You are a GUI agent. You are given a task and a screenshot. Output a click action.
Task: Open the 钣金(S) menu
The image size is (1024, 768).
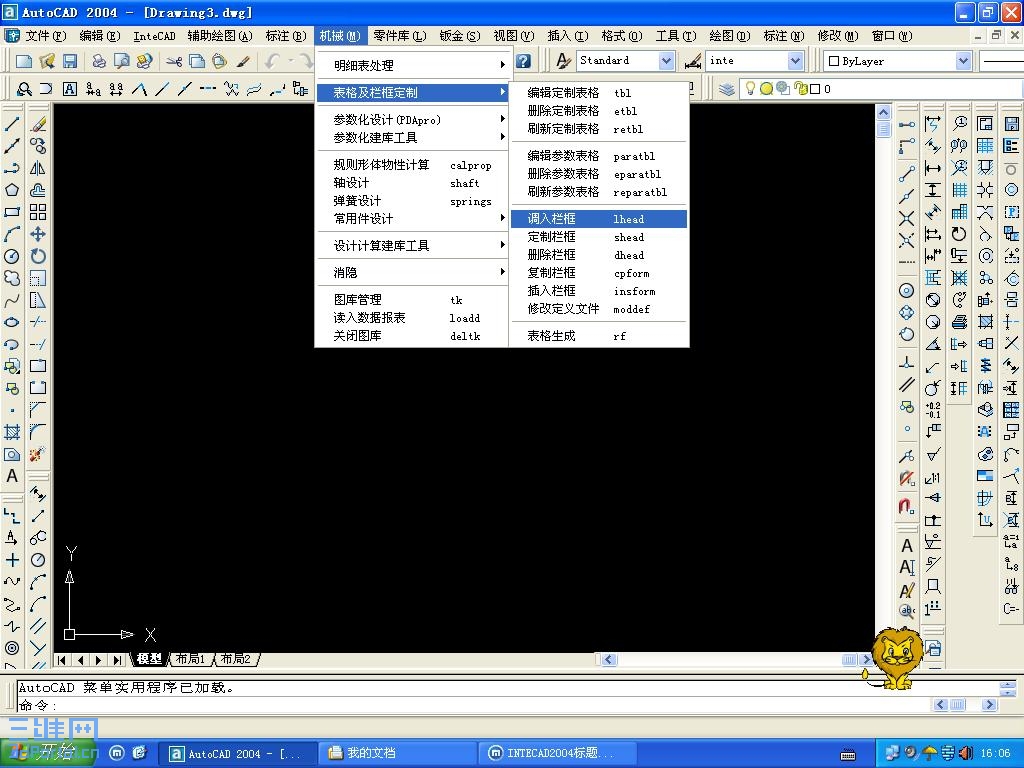coord(460,36)
